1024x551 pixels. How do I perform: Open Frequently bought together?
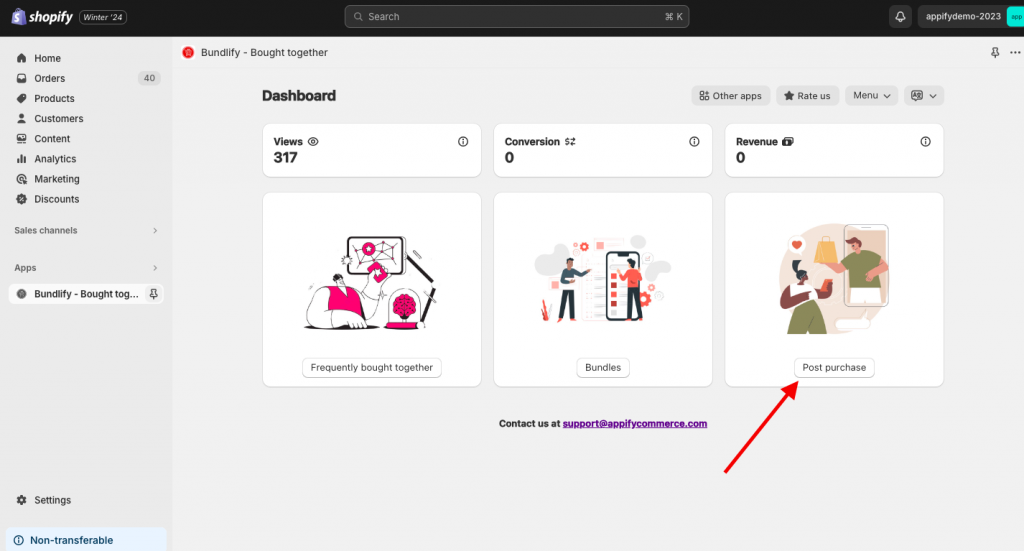point(372,368)
